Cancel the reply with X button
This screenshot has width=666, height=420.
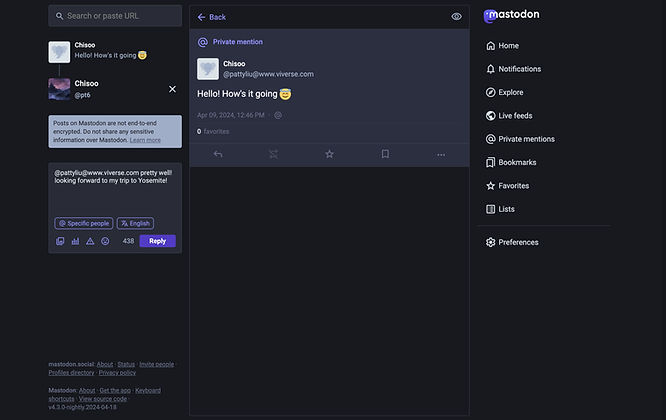172,89
